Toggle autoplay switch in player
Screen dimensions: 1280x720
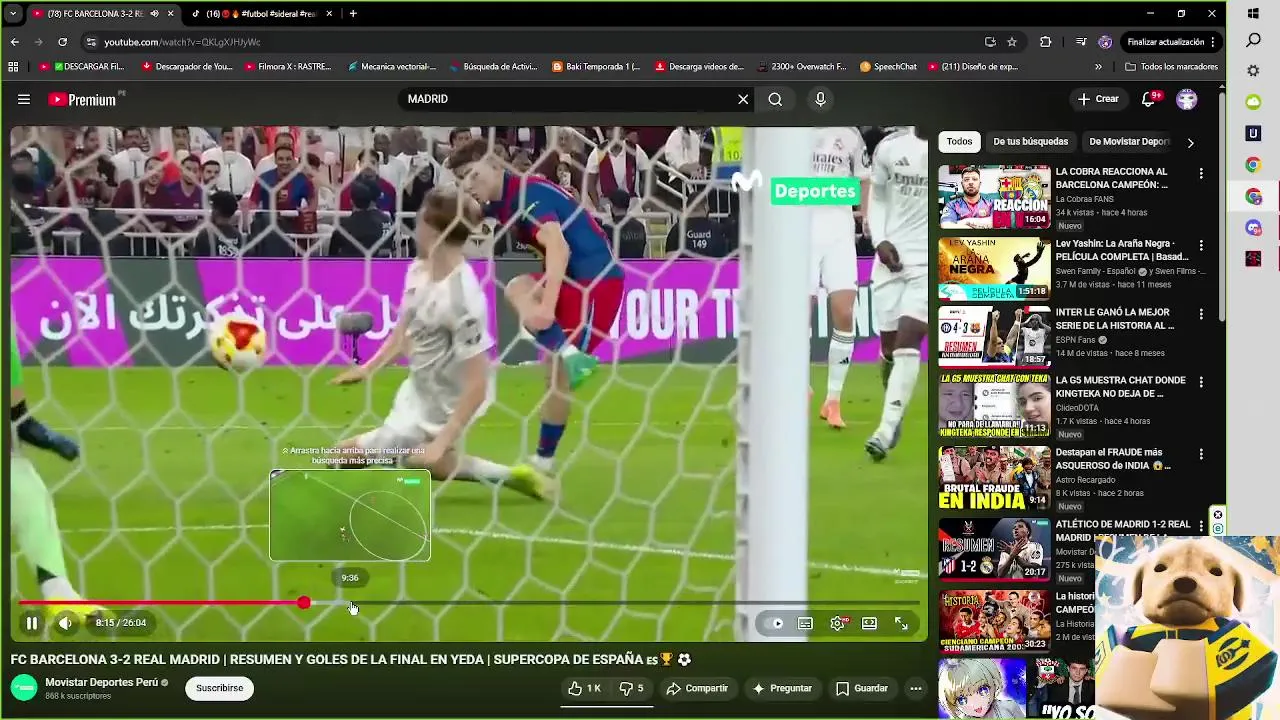[773, 623]
